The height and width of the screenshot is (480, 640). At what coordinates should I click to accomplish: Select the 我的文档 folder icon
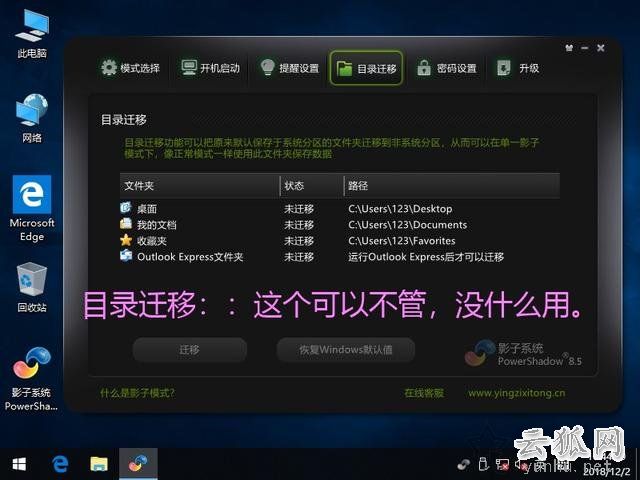tap(126, 224)
